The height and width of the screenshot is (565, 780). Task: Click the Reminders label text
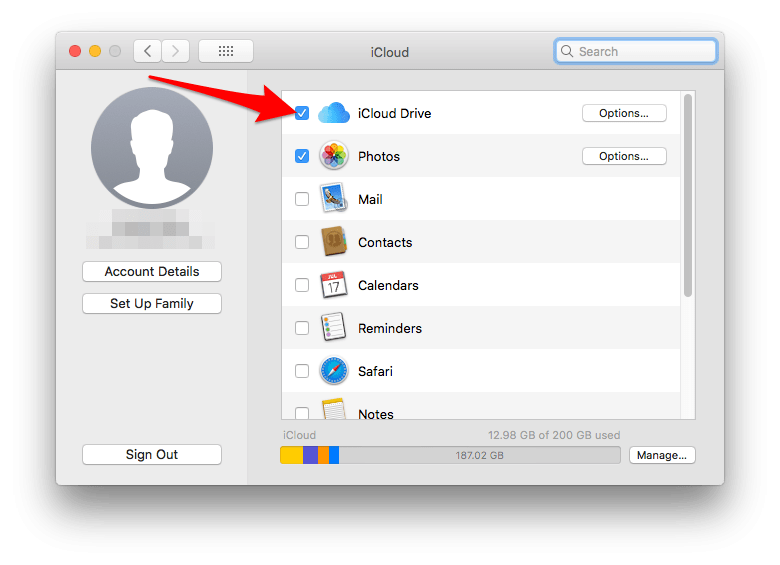(390, 328)
